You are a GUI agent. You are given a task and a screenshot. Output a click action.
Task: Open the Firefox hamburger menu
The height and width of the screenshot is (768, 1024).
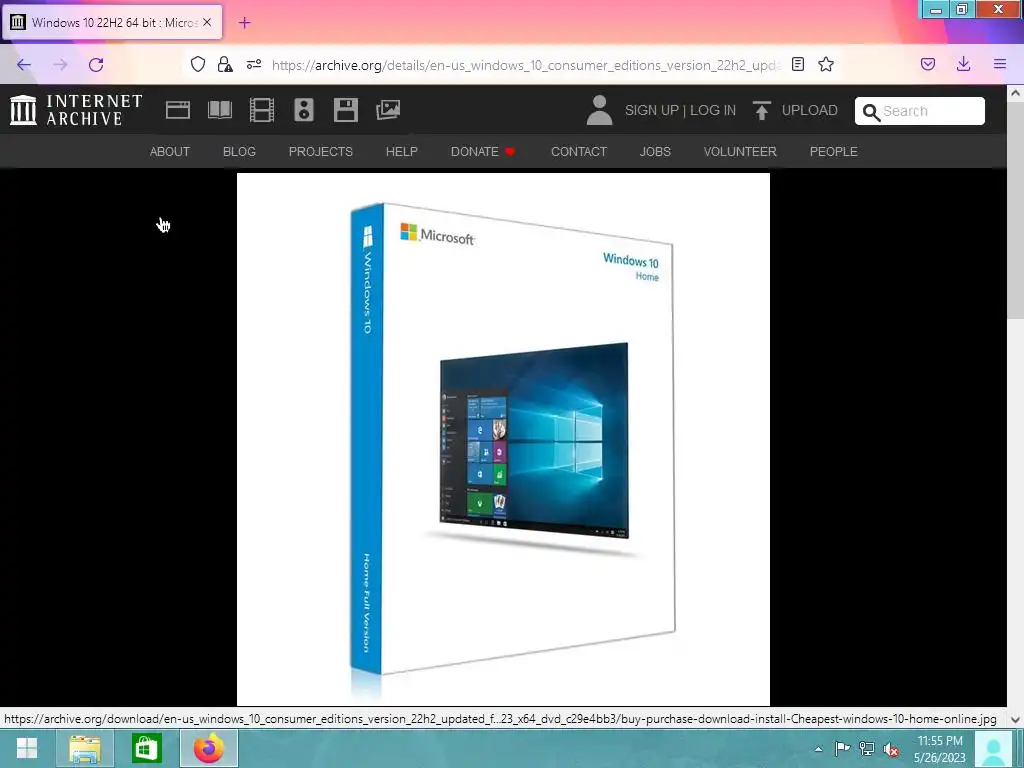click(1000, 64)
